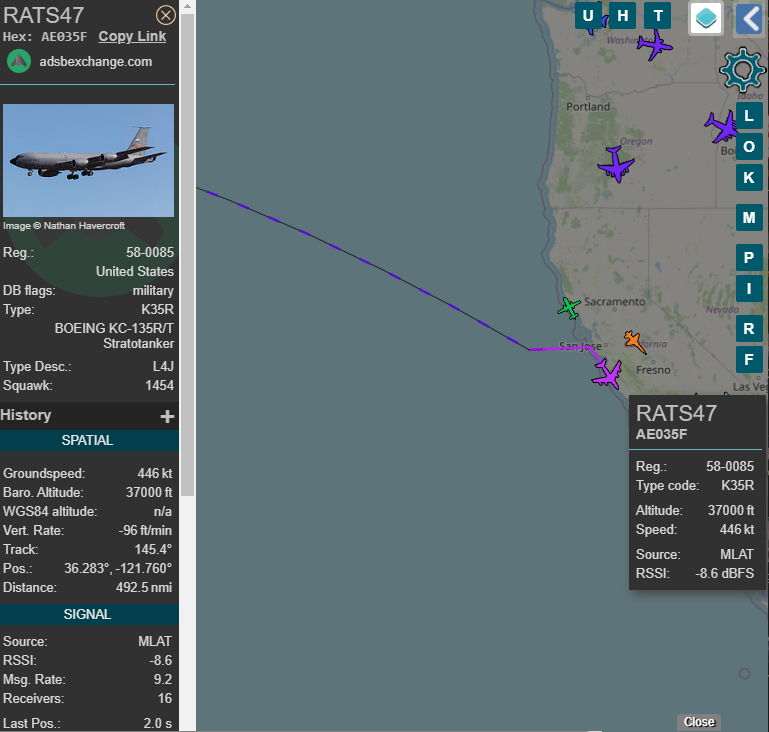Click the Receivers 16 value
The height and width of the screenshot is (732, 769).
pos(165,699)
